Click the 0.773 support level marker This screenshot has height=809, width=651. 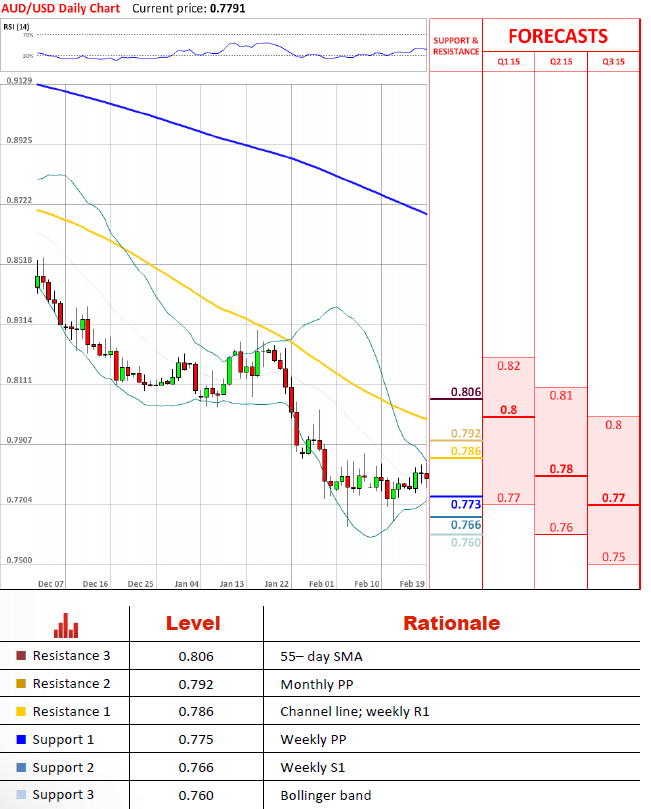tap(466, 504)
